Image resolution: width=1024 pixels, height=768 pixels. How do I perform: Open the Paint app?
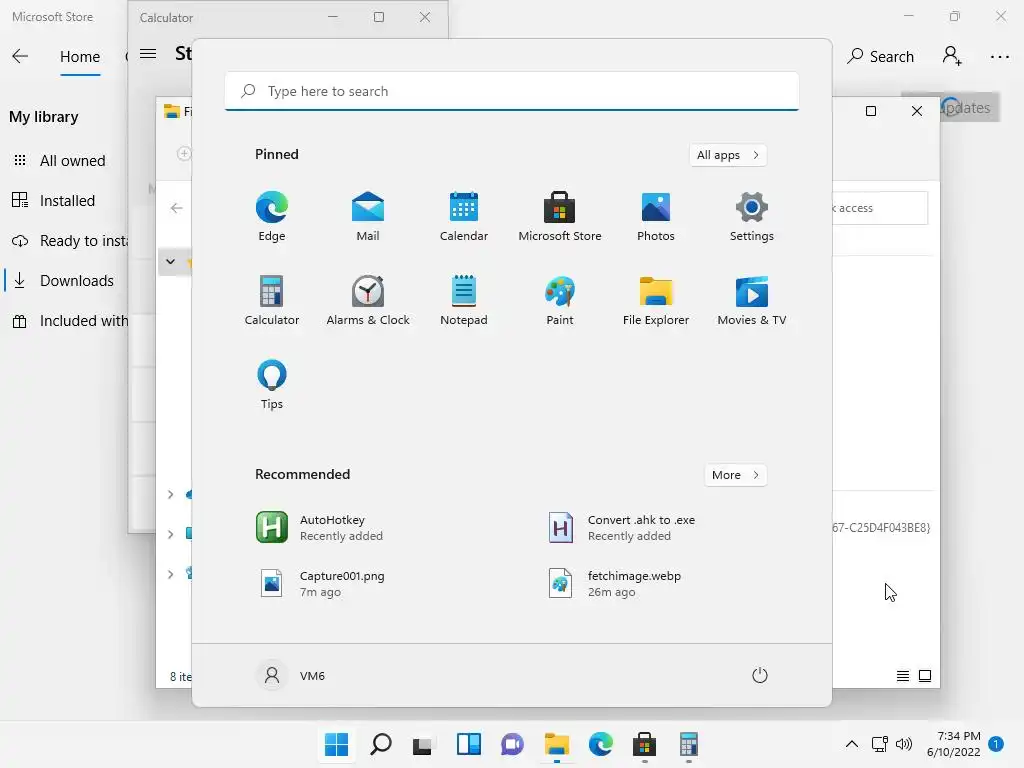(560, 300)
